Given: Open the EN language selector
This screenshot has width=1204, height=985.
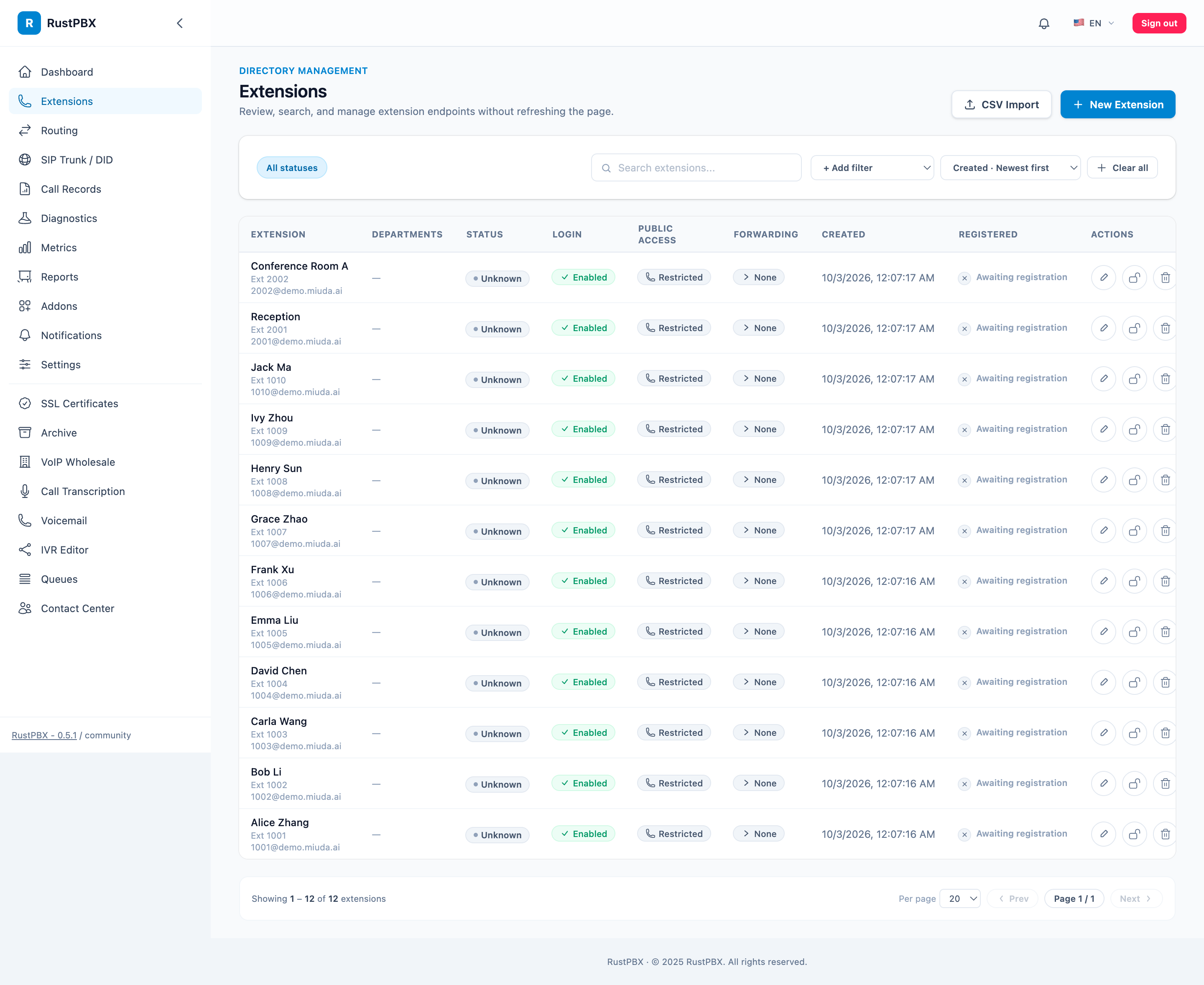Looking at the screenshot, I should (x=1093, y=23).
